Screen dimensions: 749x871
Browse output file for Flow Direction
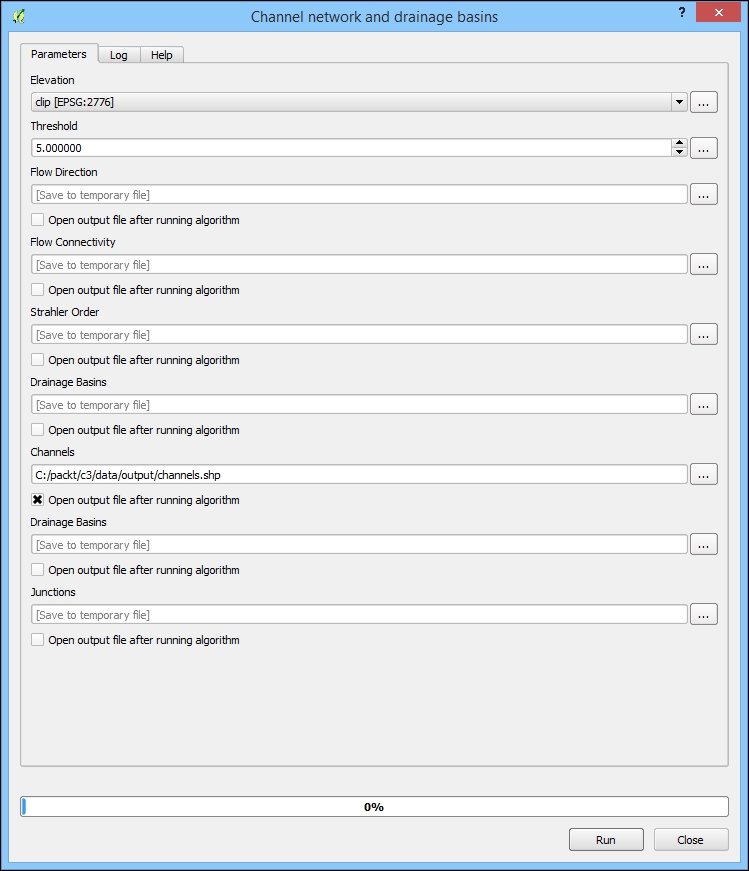pyautogui.click(x=704, y=194)
